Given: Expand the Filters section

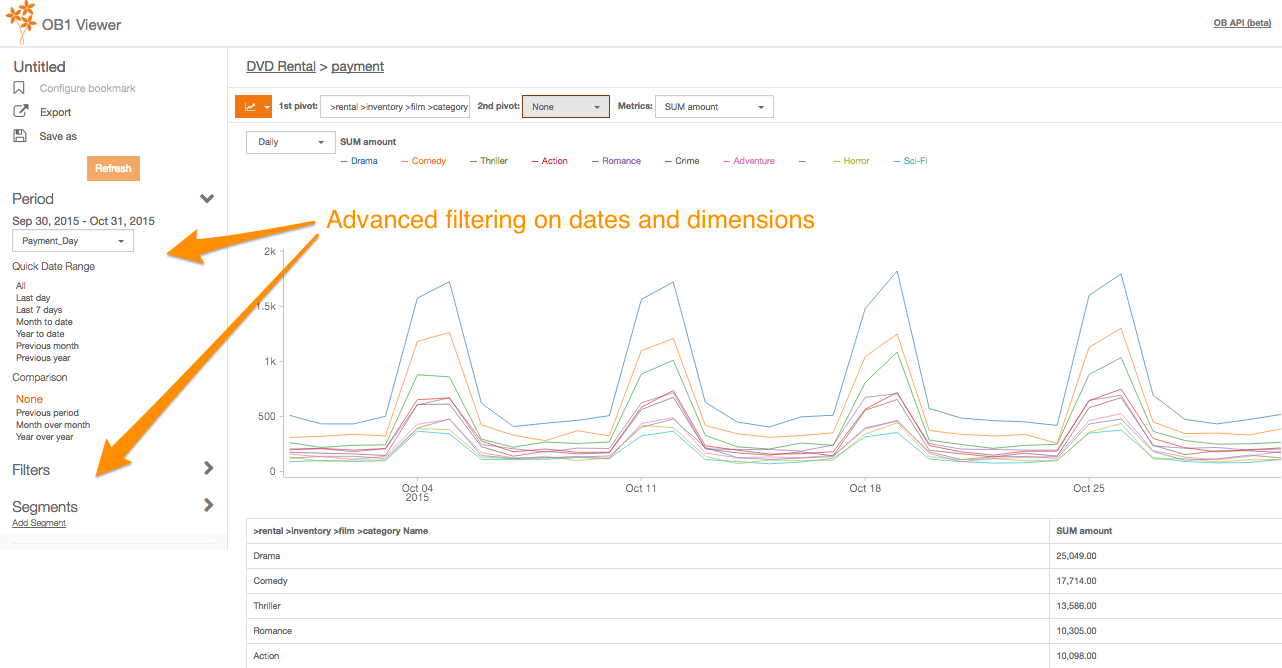Looking at the screenshot, I should (208, 468).
